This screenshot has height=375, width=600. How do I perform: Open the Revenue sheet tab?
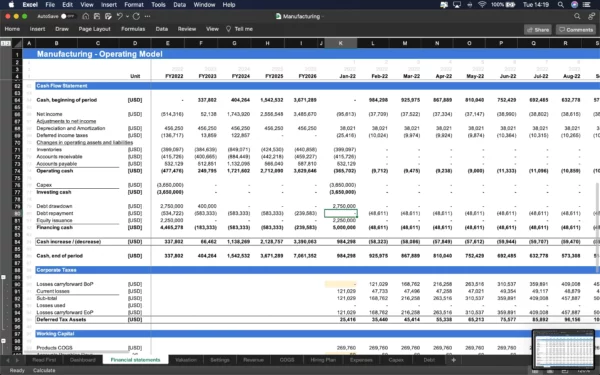[x=253, y=360]
